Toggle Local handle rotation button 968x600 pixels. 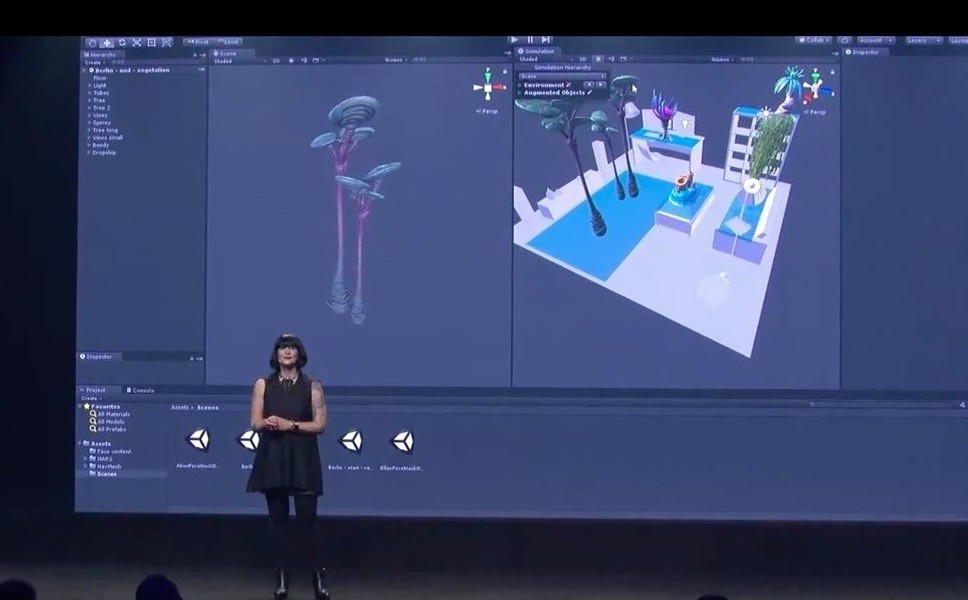tap(228, 42)
